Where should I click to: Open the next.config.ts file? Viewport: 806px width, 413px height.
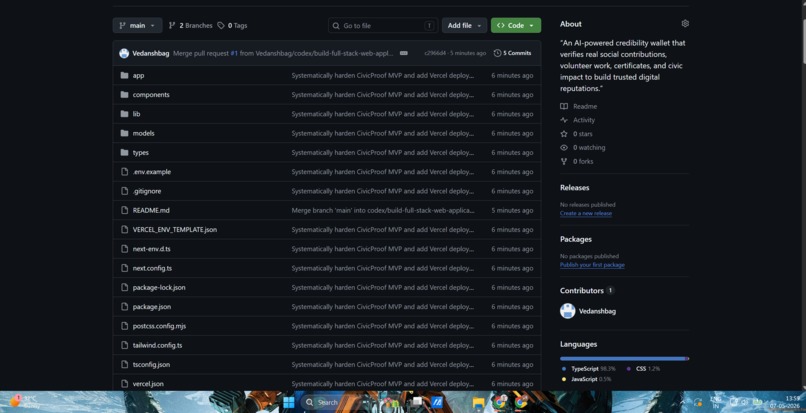[152, 268]
